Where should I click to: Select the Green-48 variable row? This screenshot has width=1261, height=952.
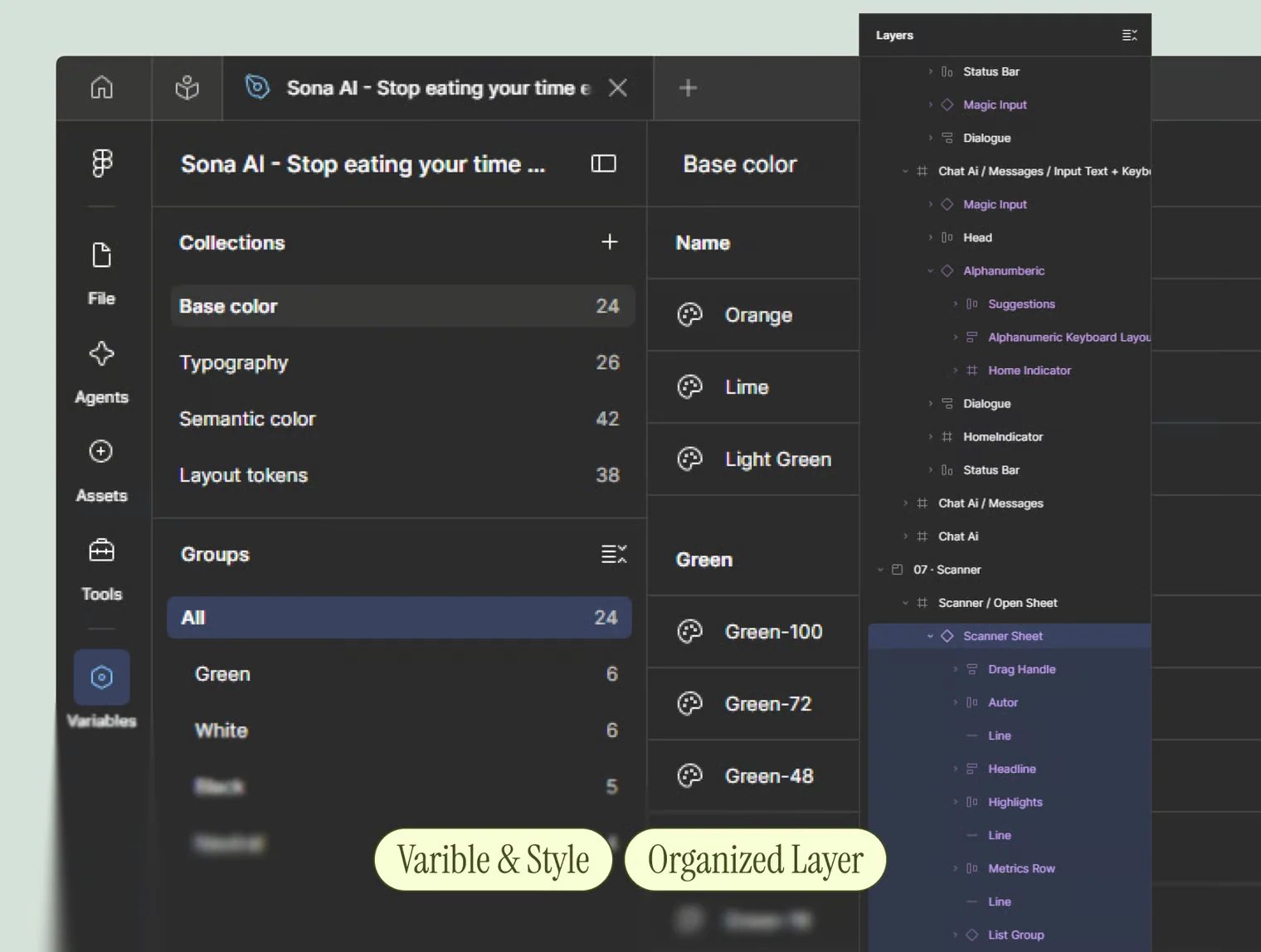click(753, 775)
